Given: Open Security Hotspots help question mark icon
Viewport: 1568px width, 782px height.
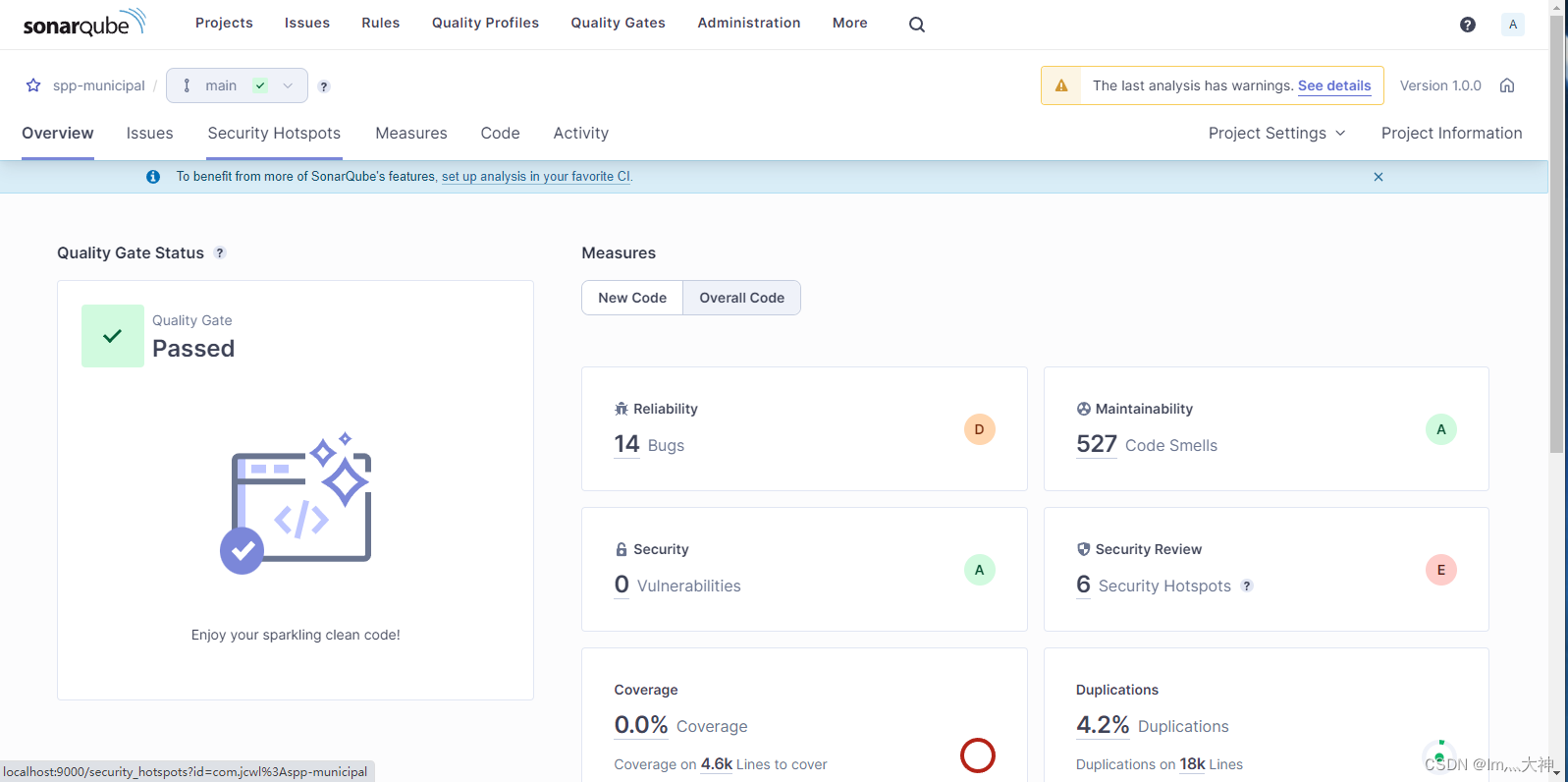Looking at the screenshot, I should click(x=1247, y=586).
